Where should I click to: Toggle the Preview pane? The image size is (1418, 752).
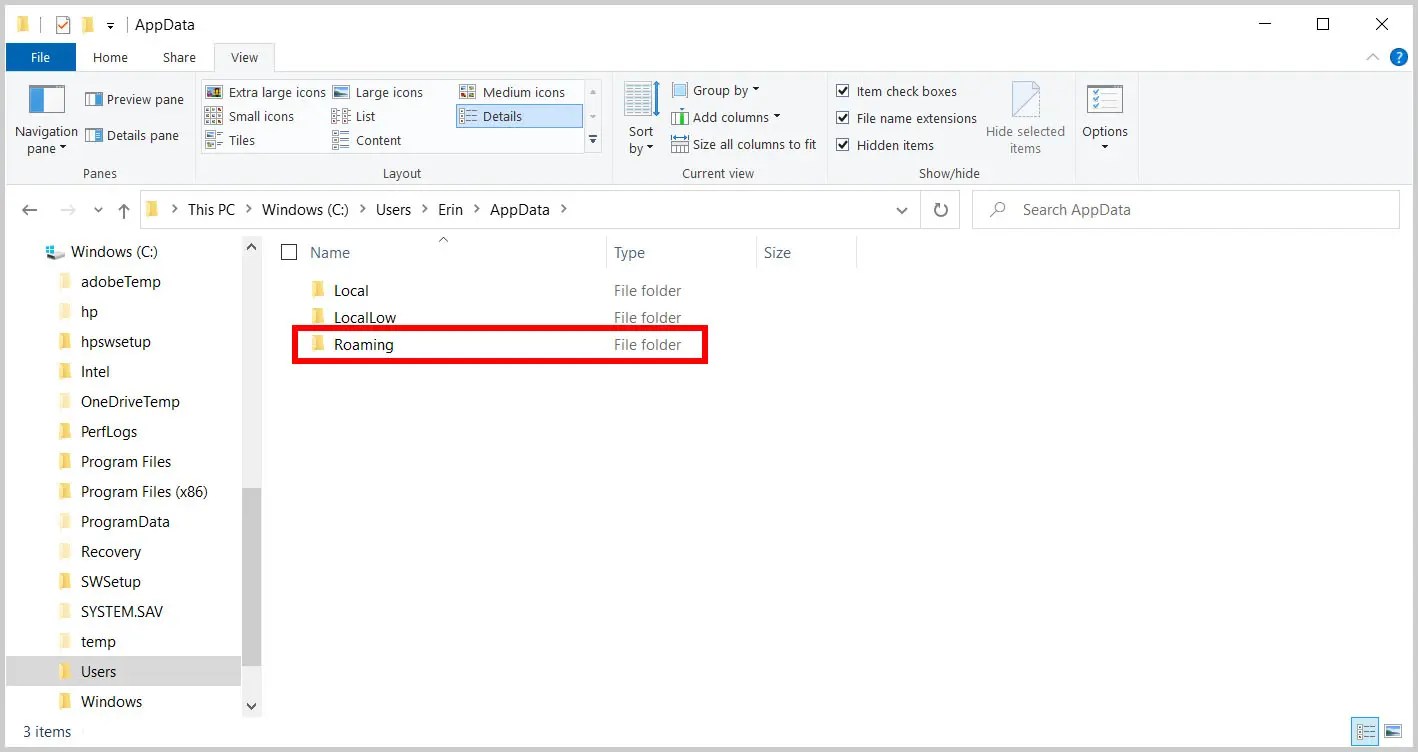pyautogui.click(x=133, y=99)
